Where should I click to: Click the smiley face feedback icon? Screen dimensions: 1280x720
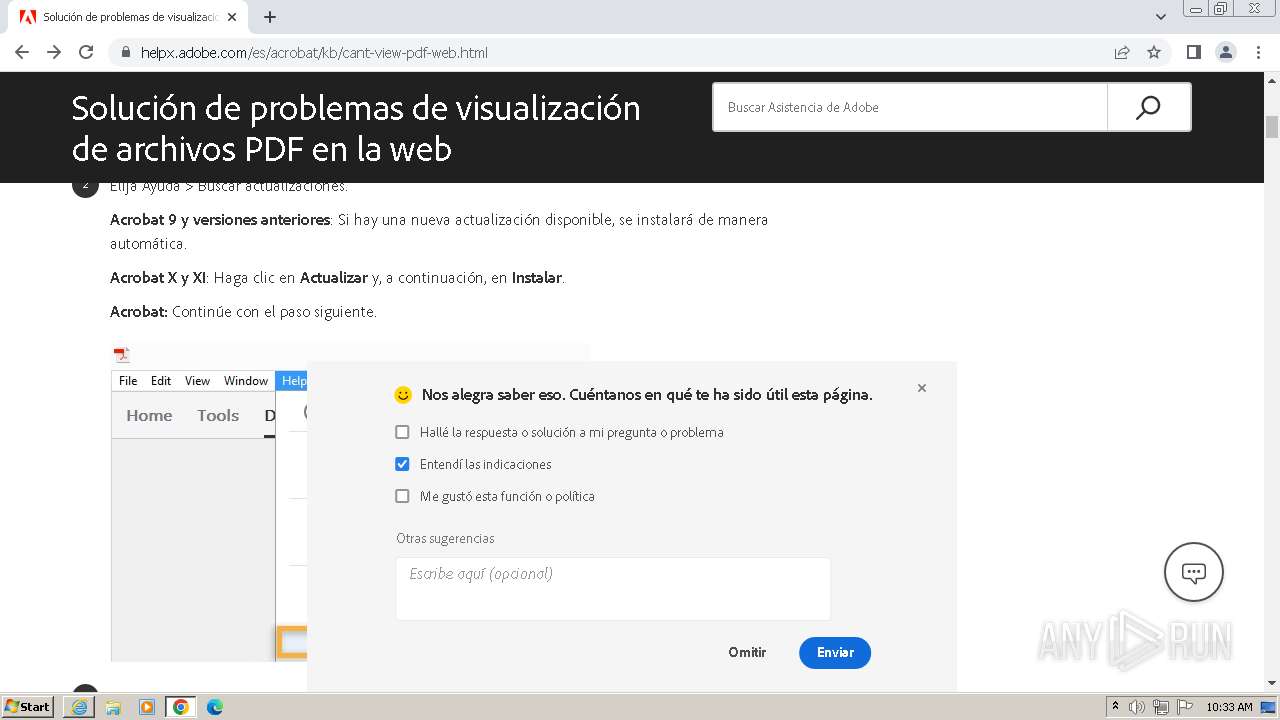pyautogui.click(x=403, y=395)
